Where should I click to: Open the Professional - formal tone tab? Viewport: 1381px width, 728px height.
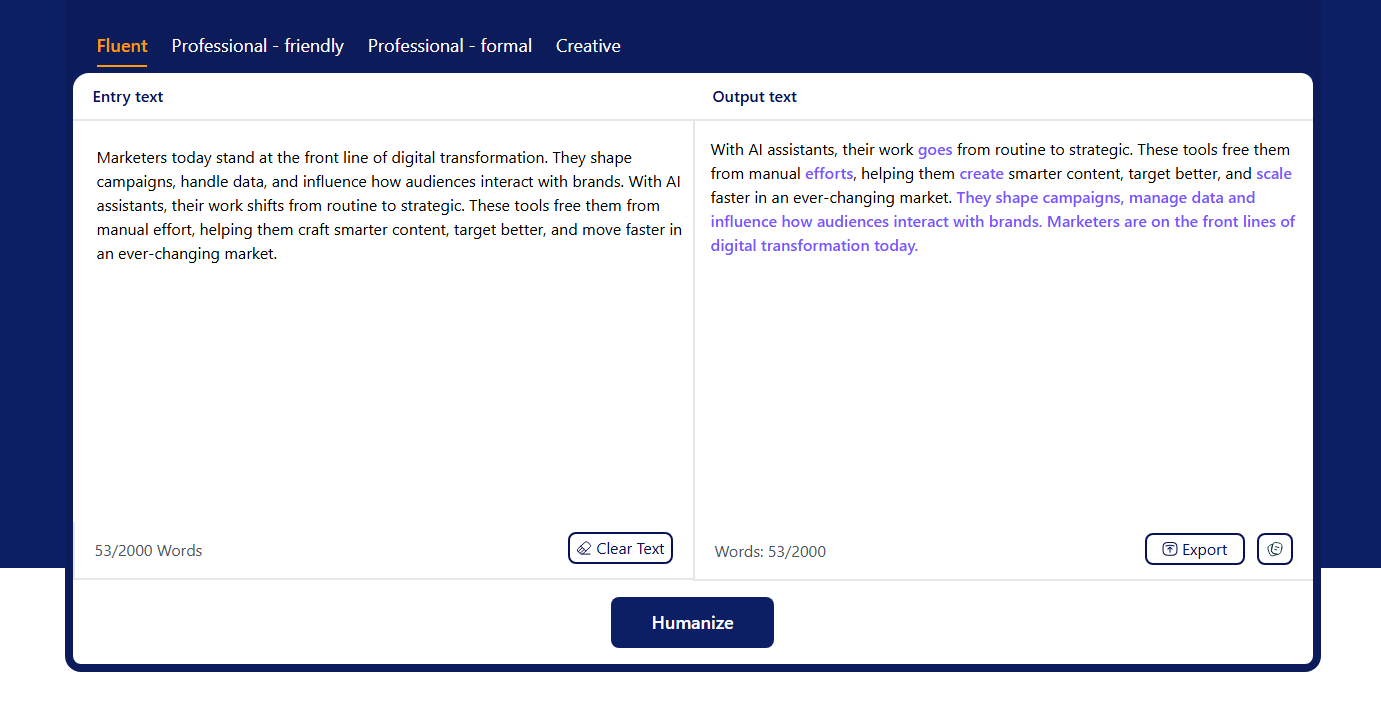[449, 45]
